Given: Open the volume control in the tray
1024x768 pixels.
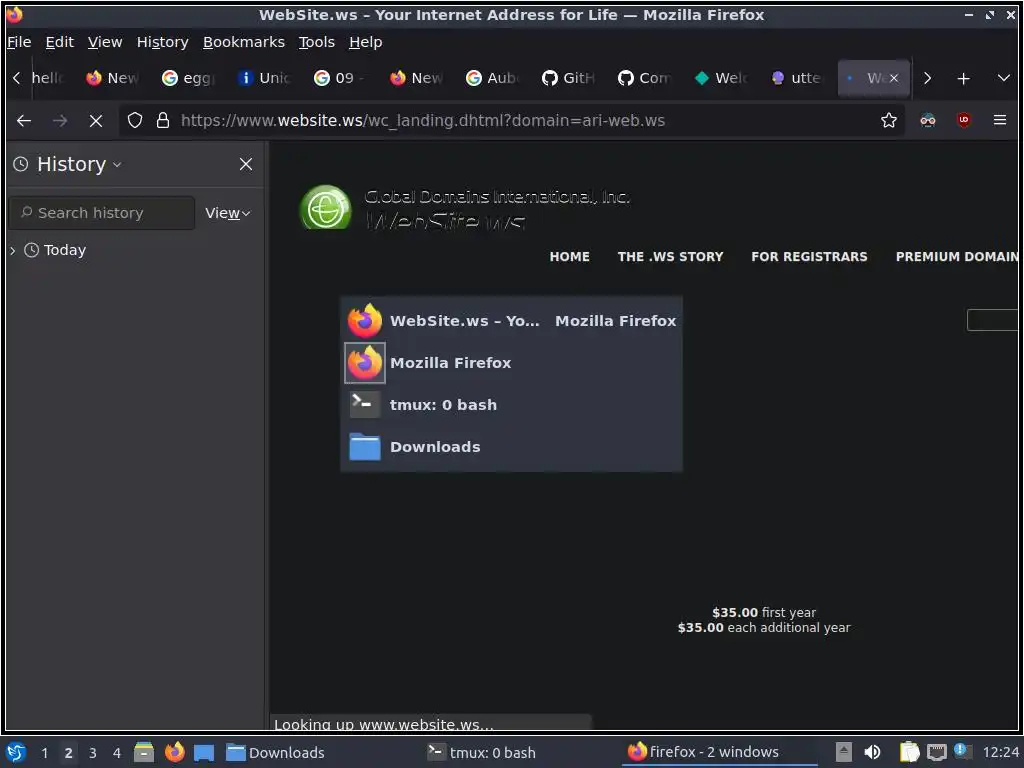Looking at the screenshot, I should [872, 752].
